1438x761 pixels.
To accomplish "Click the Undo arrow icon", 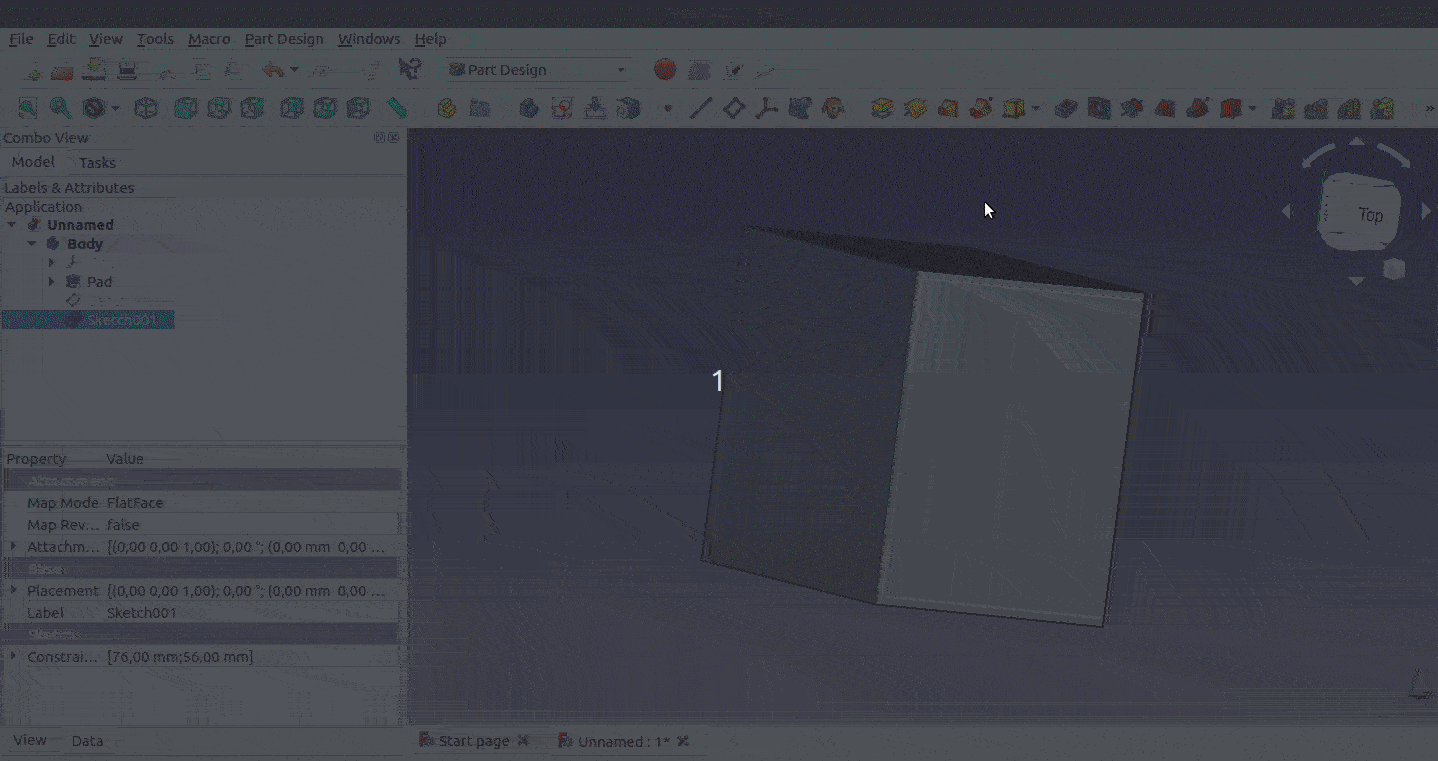I will tap(272, 69).
